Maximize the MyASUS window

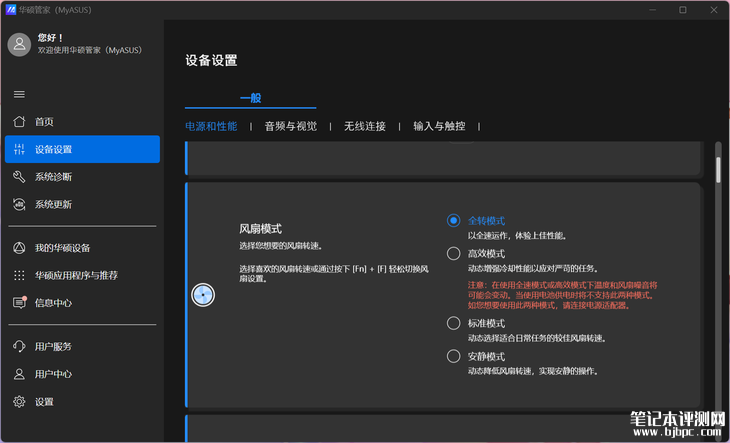(x=683, y=10)
